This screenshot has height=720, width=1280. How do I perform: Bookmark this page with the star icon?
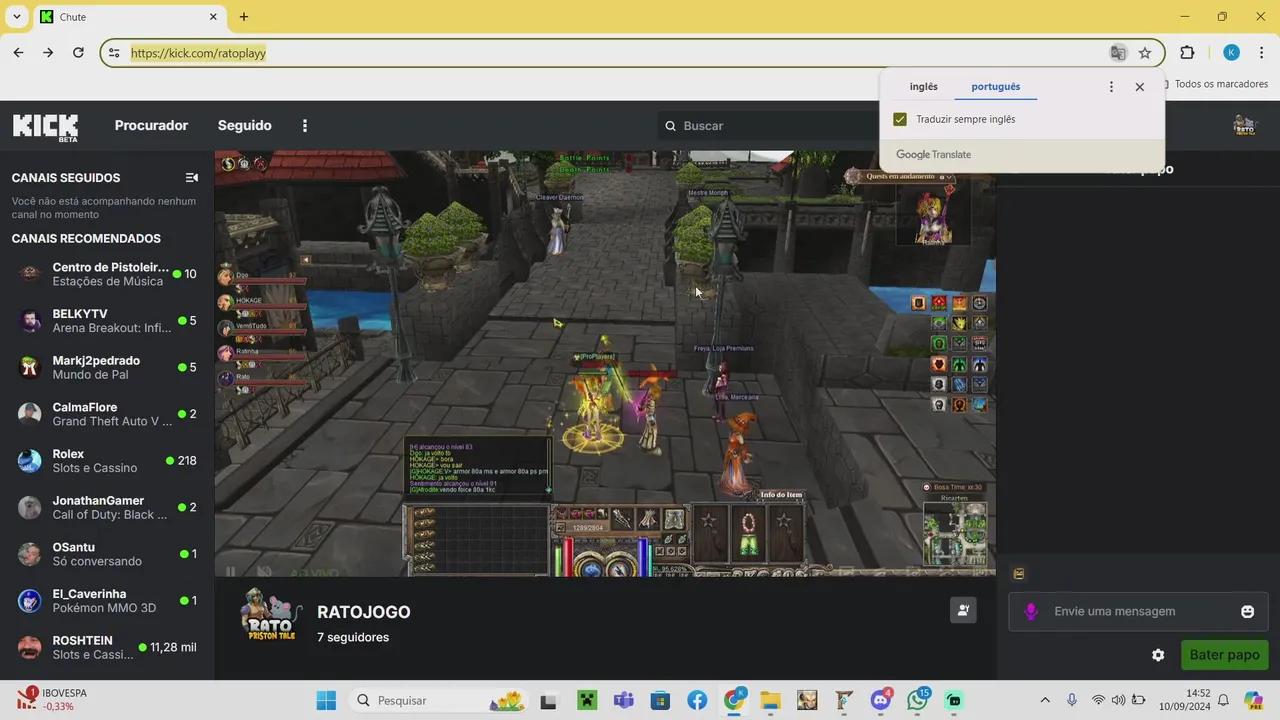1145,53
